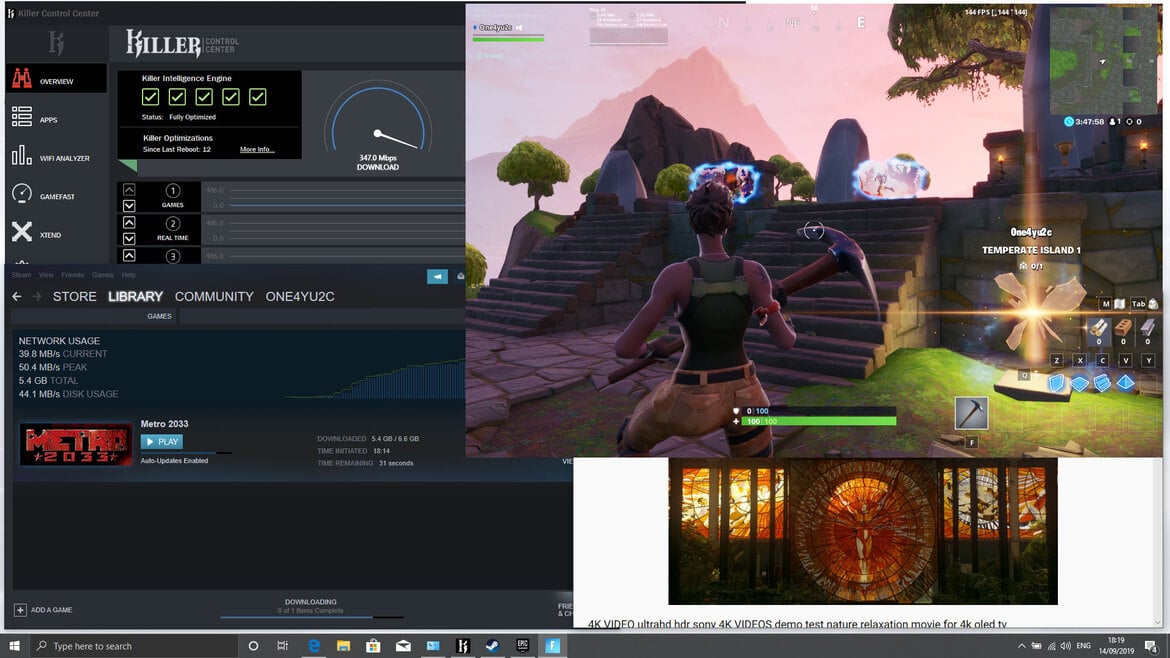Switch to the Steam LIBRARY tab

[x=135, y=296]
